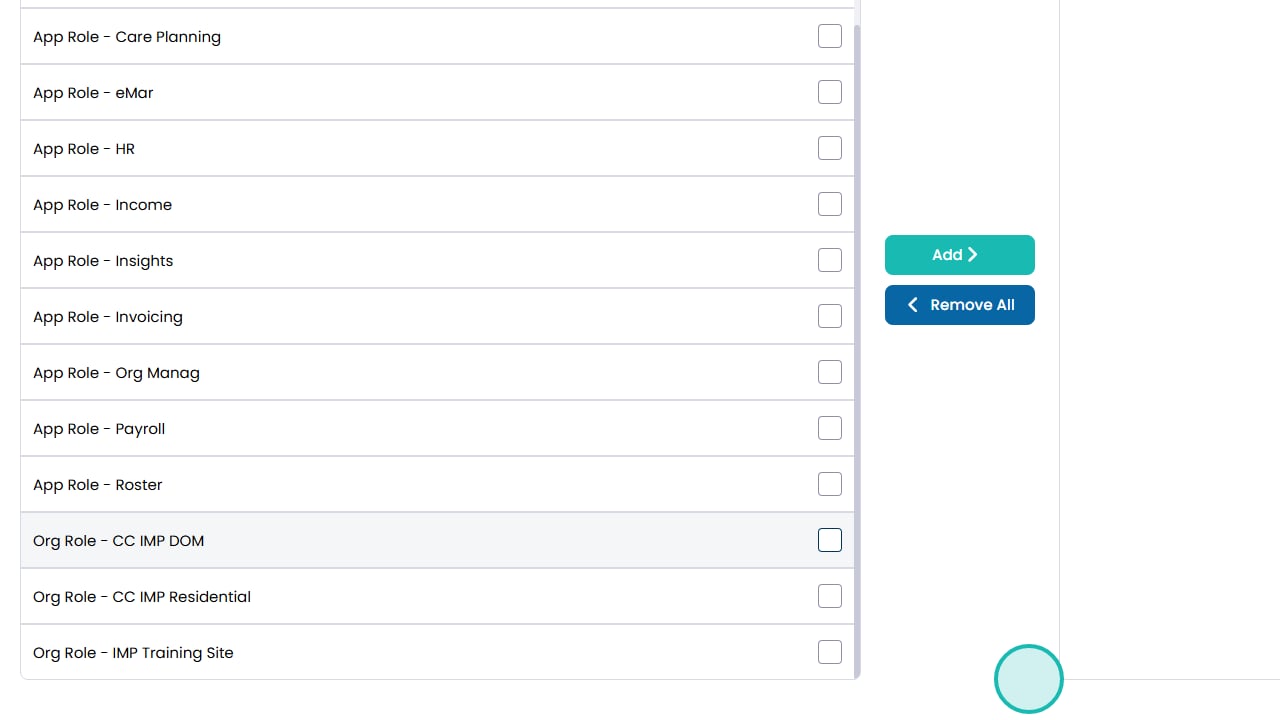Click the teal circle indicator
1280x720 pixels.
click(1028, 679)
